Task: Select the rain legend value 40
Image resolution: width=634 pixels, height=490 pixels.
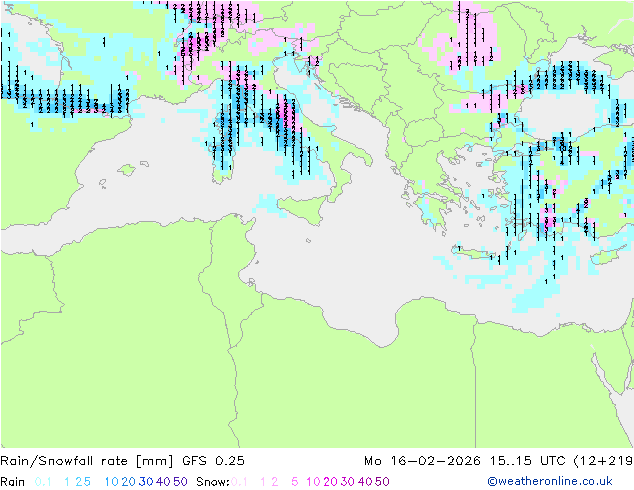Action: [x=163, y=482]
